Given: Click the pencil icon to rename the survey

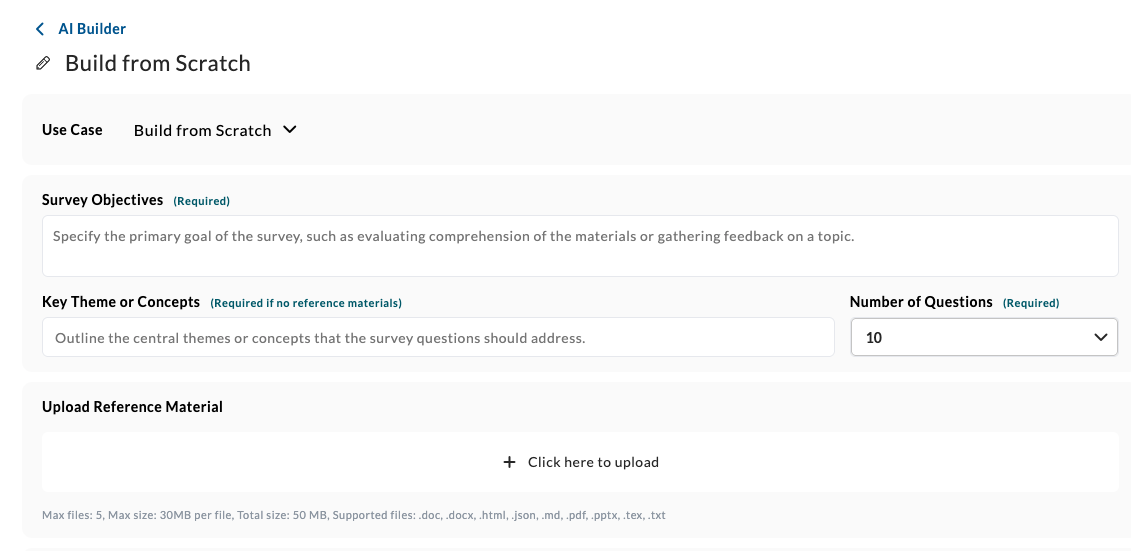Looking at the screenshot, I should (43, 64).
